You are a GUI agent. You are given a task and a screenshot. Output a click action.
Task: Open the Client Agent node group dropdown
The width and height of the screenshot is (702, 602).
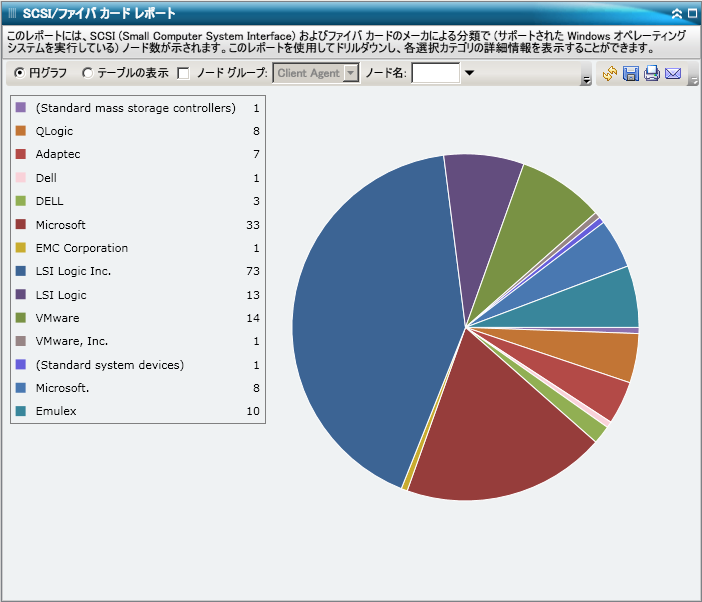(x=351, y=73)
